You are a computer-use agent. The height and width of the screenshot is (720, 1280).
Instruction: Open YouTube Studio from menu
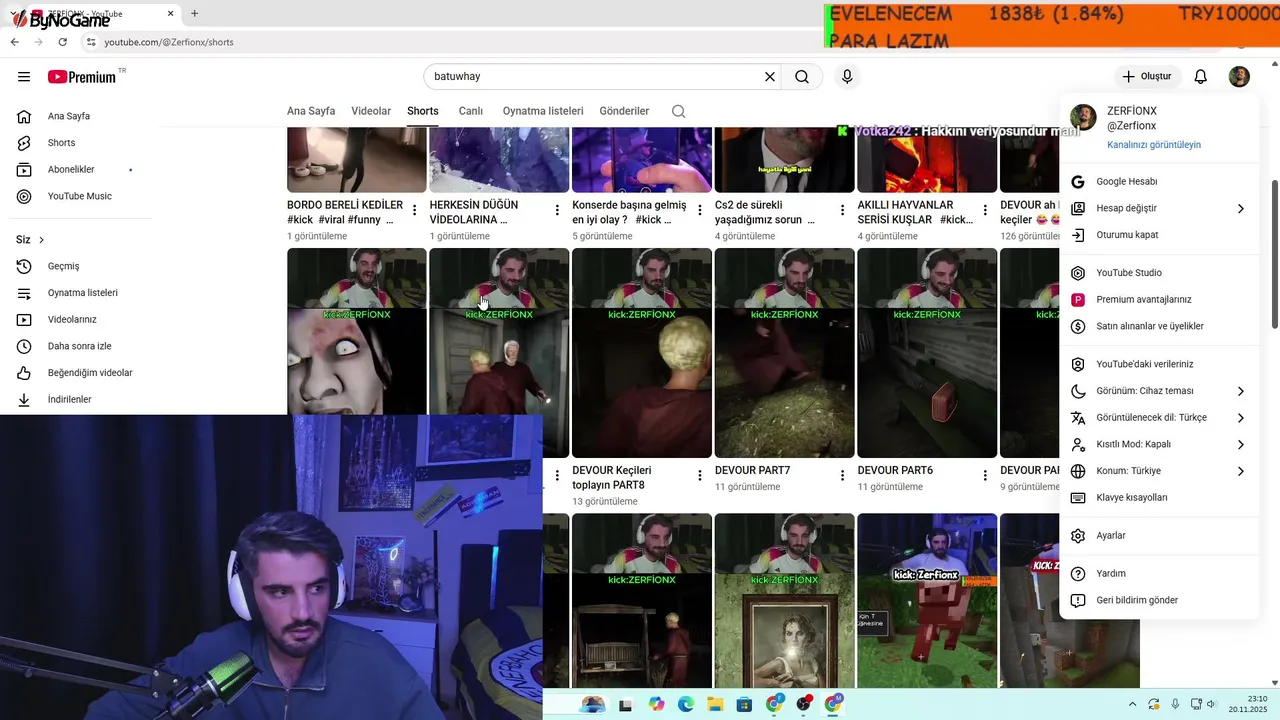(1159, 273)
